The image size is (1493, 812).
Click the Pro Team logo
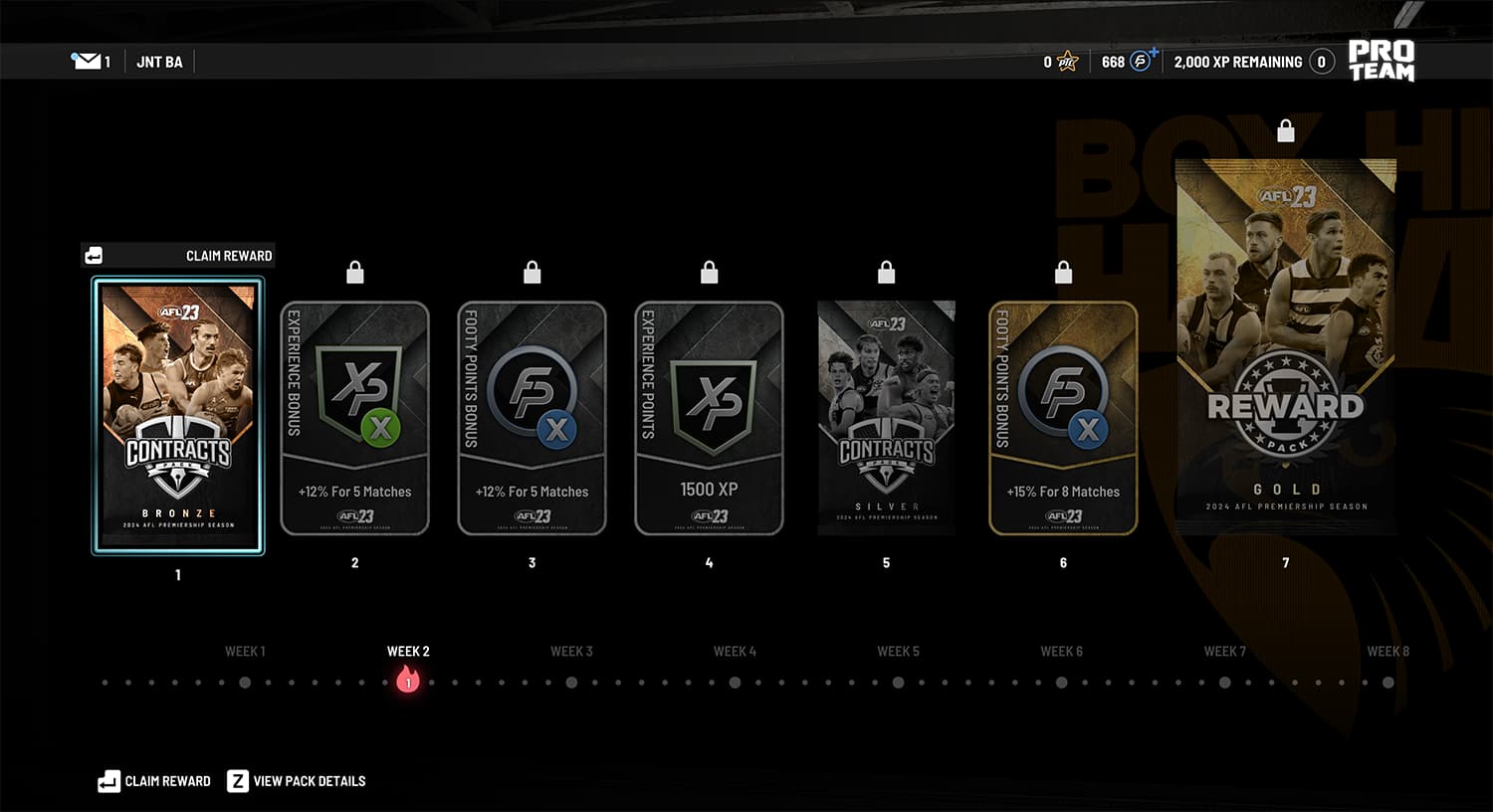(1382, 61)
